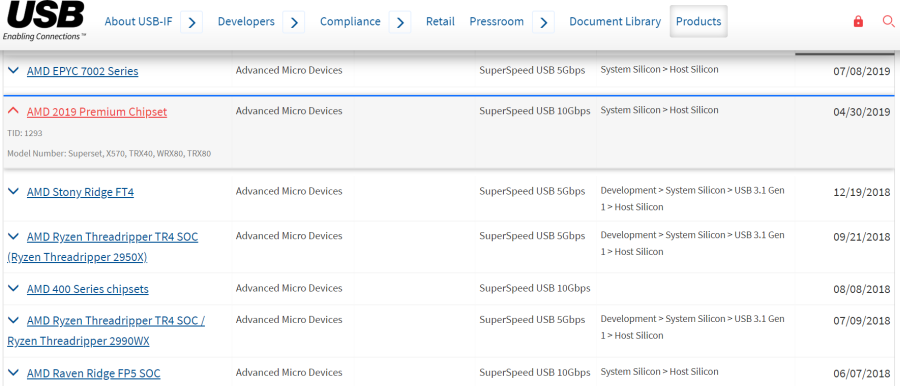The image size is (900, 386).
Task: Go to the Retail page
Action: click(440, 22)
